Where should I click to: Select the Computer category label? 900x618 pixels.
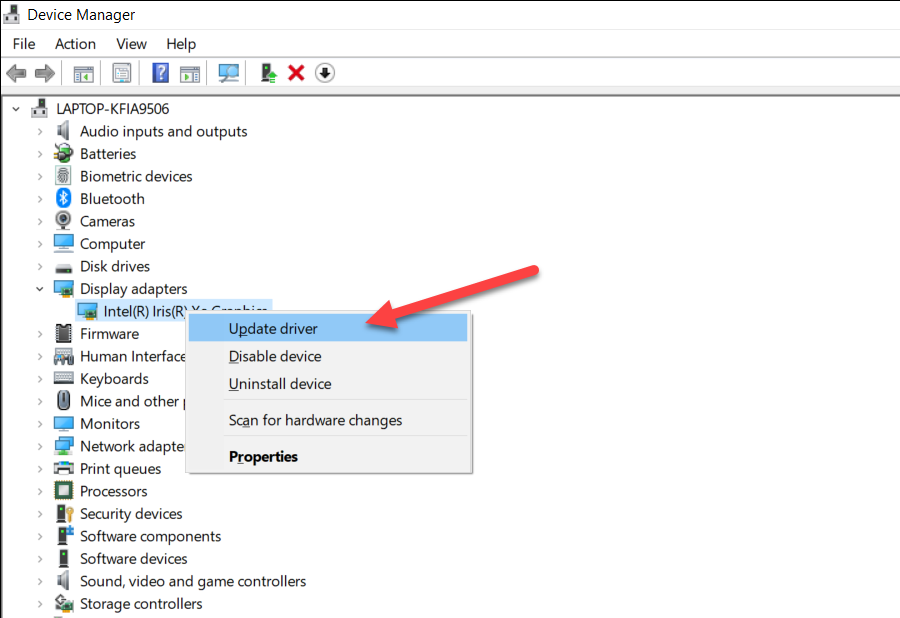[x=112, y=244]
